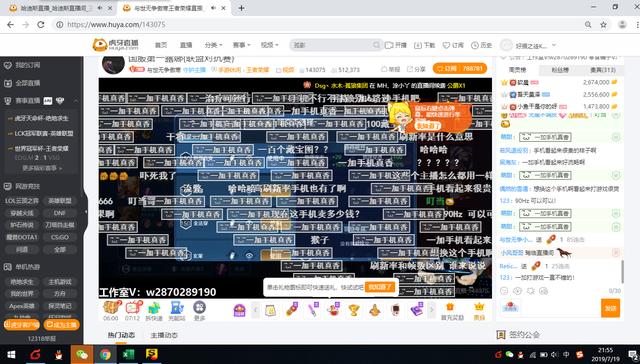This screenshot has height=364, width=640.
Task: Click the Huya client download button in the sidebar
Action: click(22, 325)
